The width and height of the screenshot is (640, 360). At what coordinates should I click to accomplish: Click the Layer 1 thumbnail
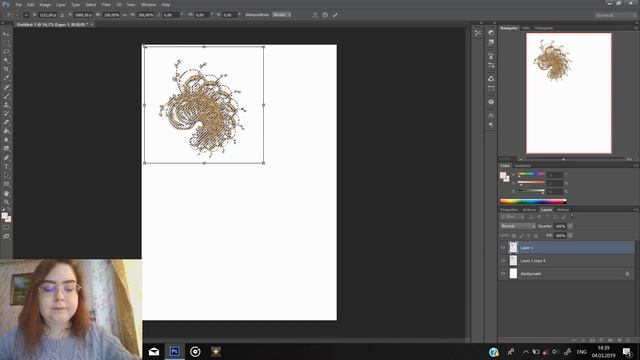(513, 247)
